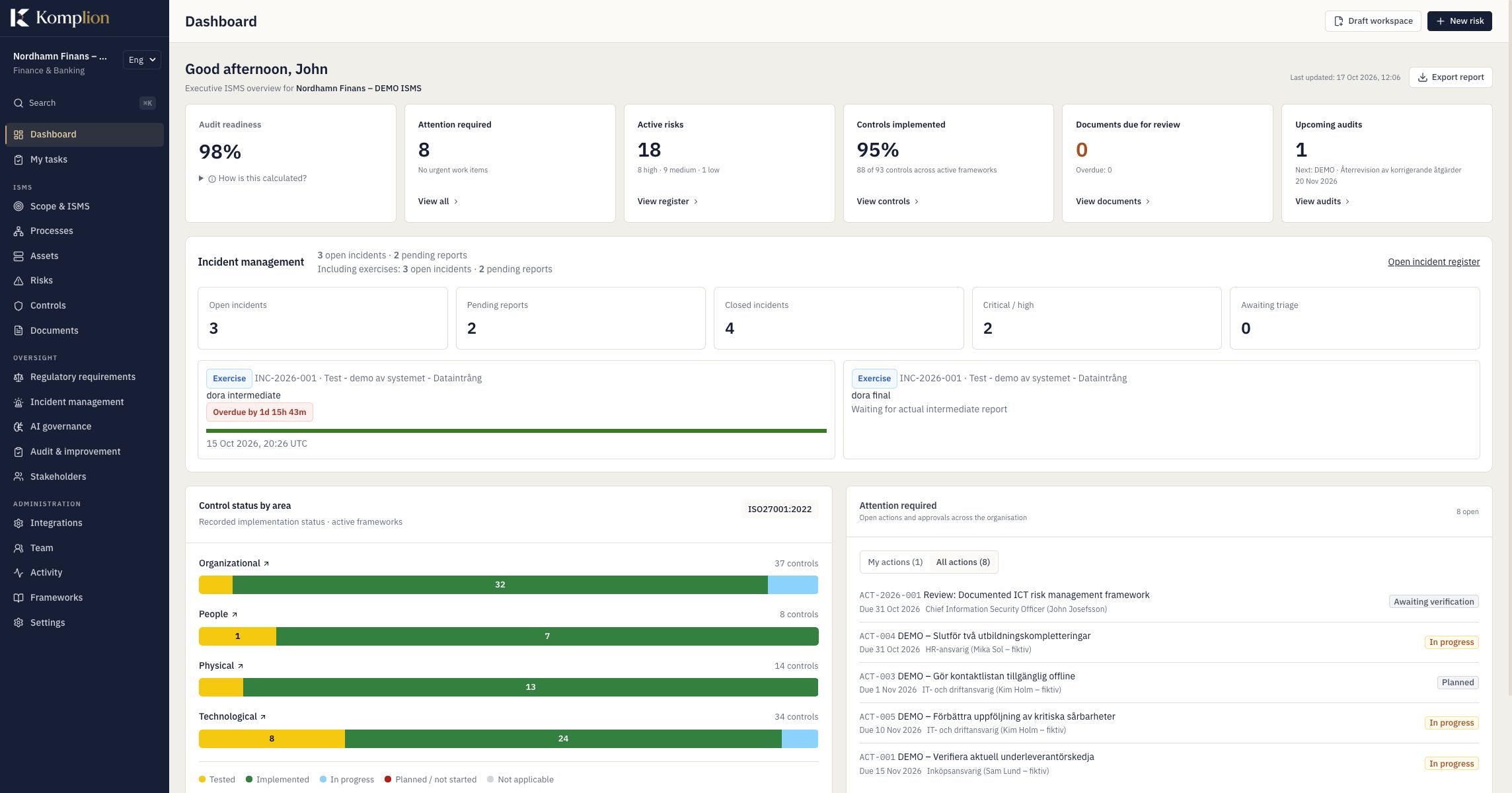The height and width of the screenshot is (793, 1512).
Task: Click the Komplion logo
Action: [x=60, y=18]
